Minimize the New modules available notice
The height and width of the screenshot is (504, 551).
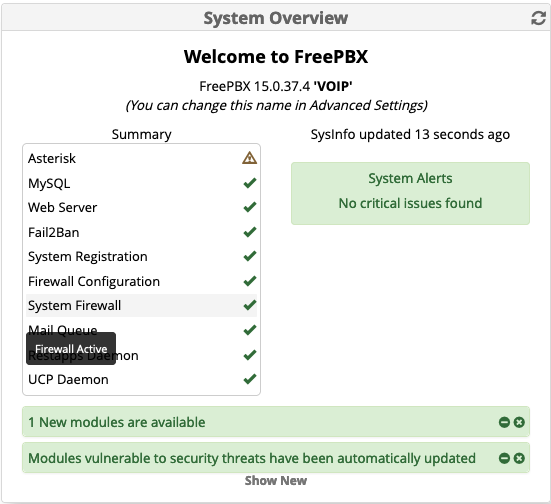point(504,422)
